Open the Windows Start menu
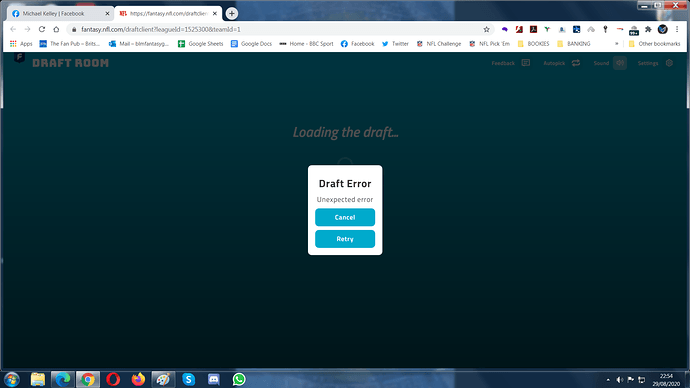Image resolution: width=690 pixels, height=388 pixels. [x=12, y=379]
